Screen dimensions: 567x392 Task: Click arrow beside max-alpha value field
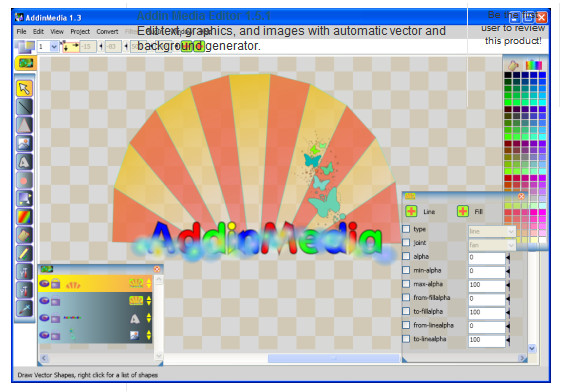(x=508, y=285)
